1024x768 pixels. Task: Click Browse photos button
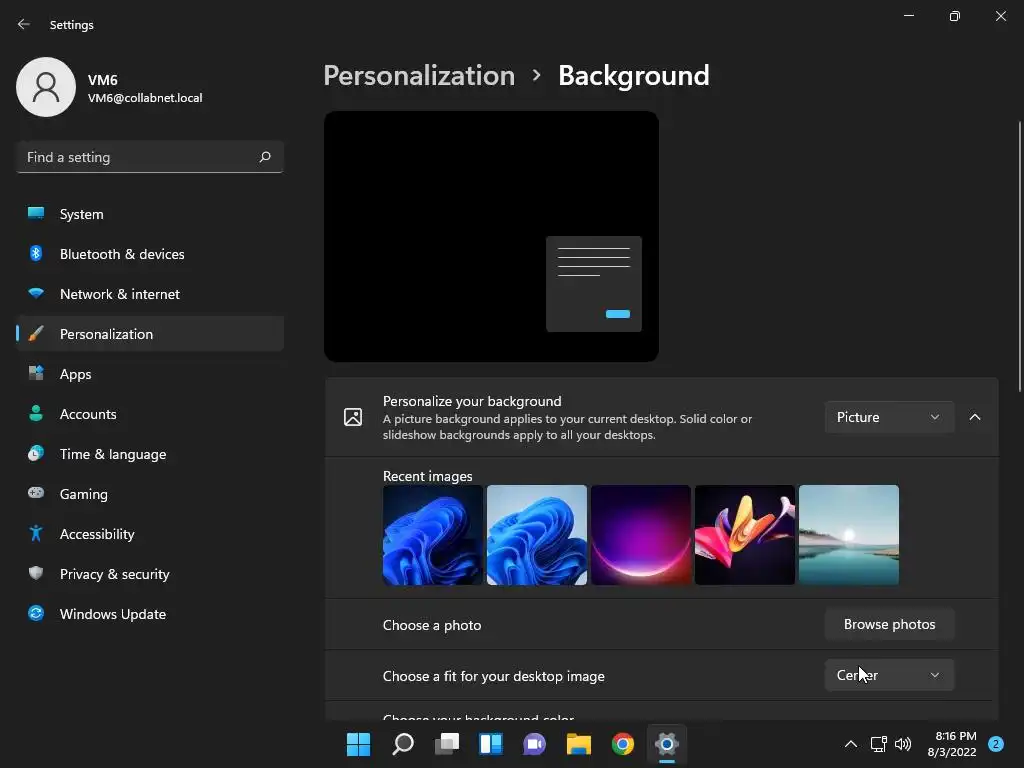tap(889, 624)
